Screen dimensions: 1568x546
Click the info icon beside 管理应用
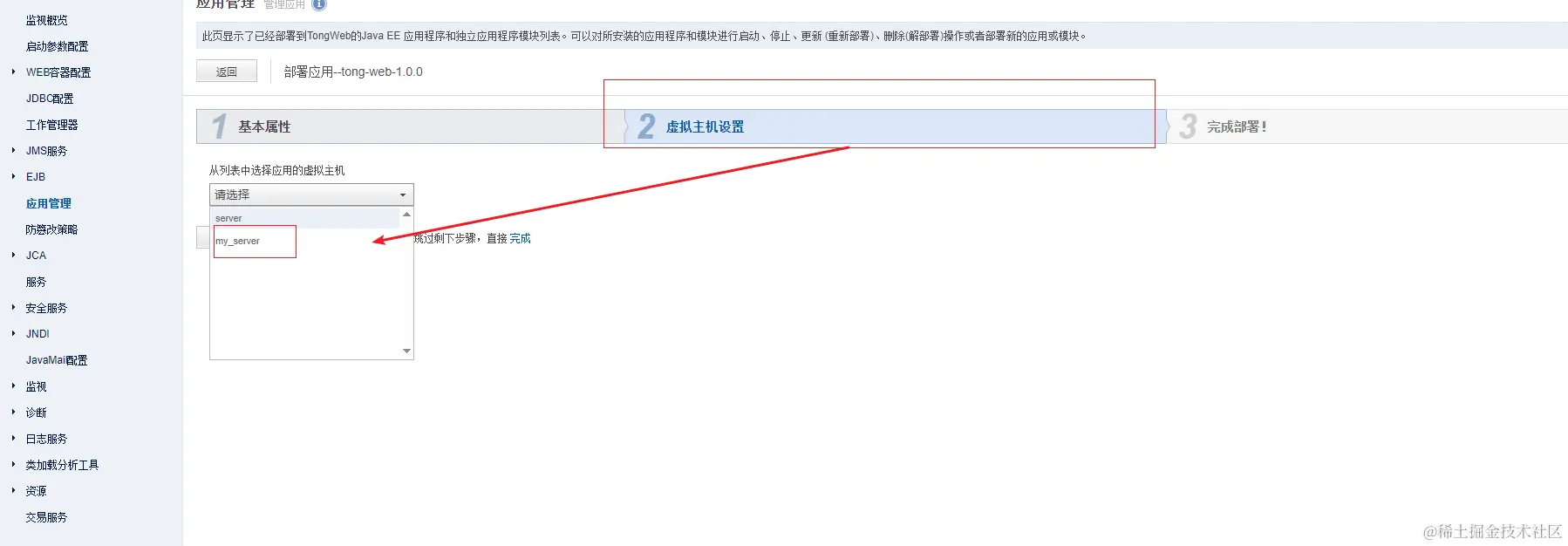(x=319, y=4)
